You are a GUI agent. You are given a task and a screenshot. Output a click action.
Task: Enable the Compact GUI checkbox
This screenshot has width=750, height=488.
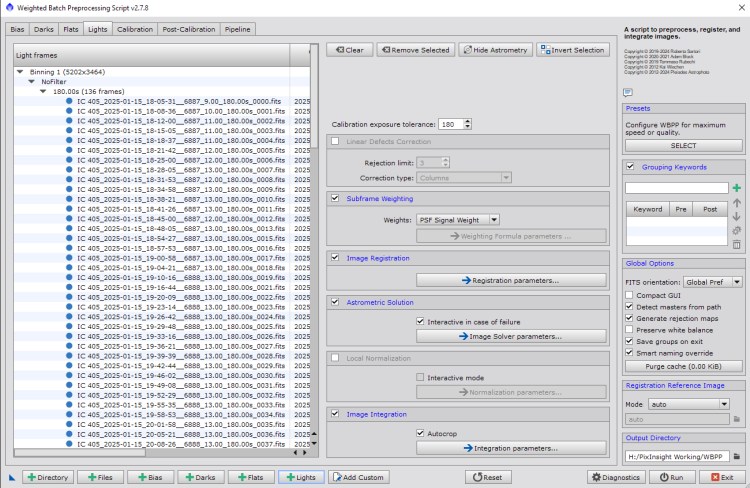pos(630,295)
